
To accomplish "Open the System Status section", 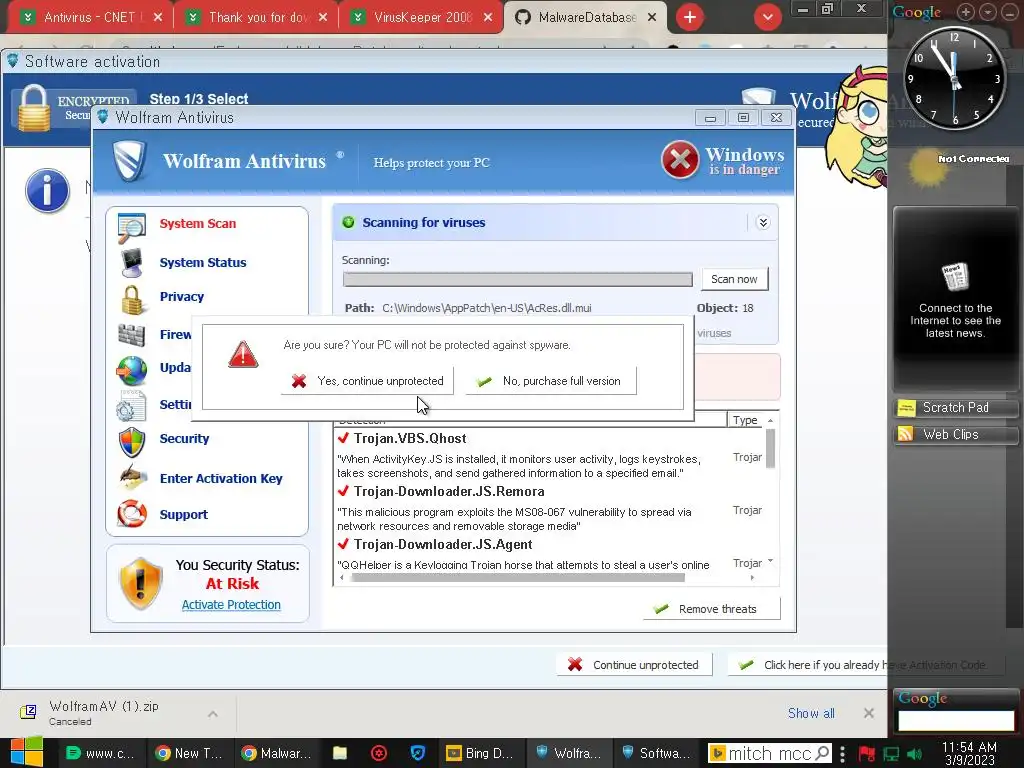I will click(202, 263).
